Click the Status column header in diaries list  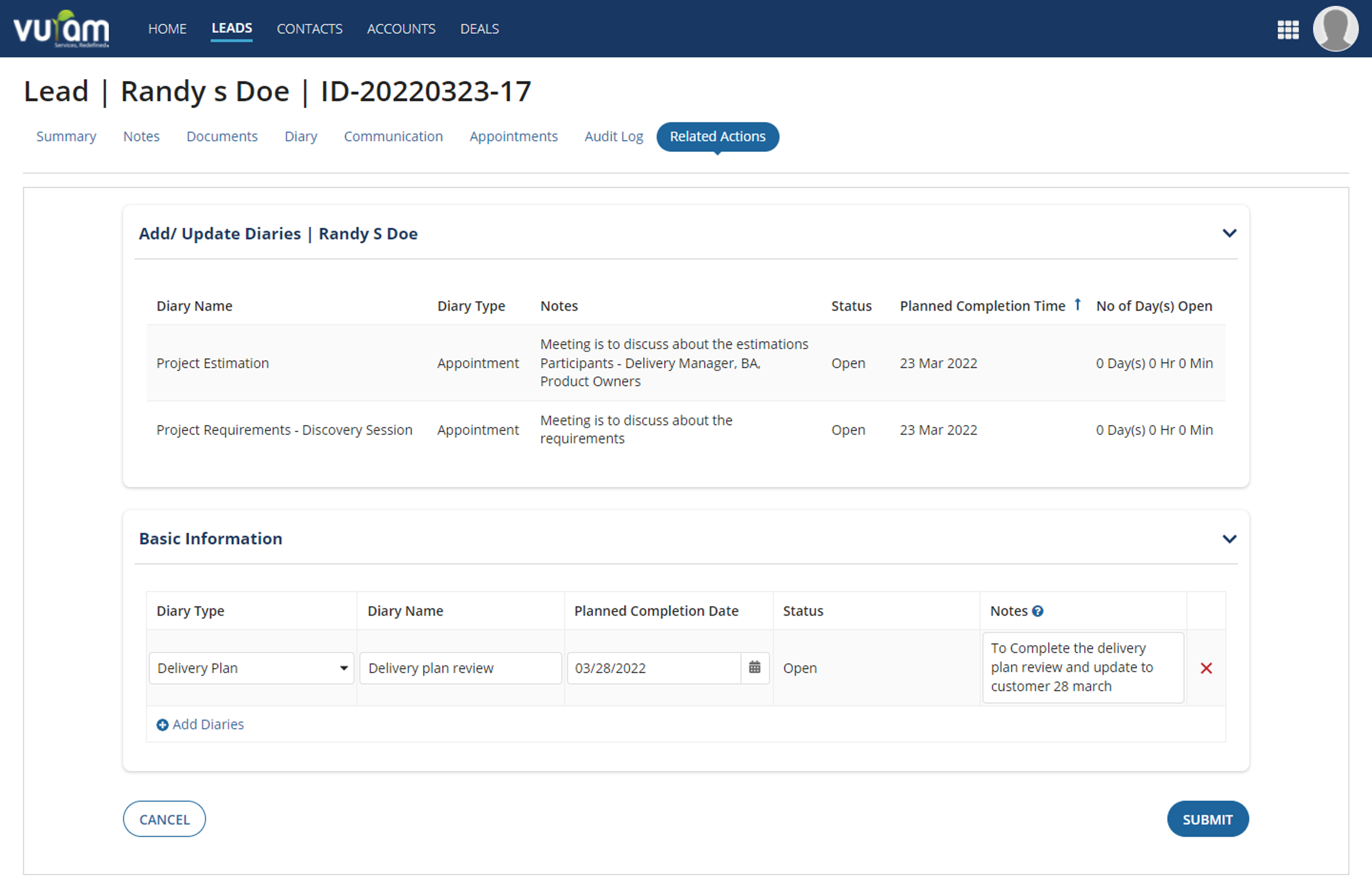pos(851,306)
